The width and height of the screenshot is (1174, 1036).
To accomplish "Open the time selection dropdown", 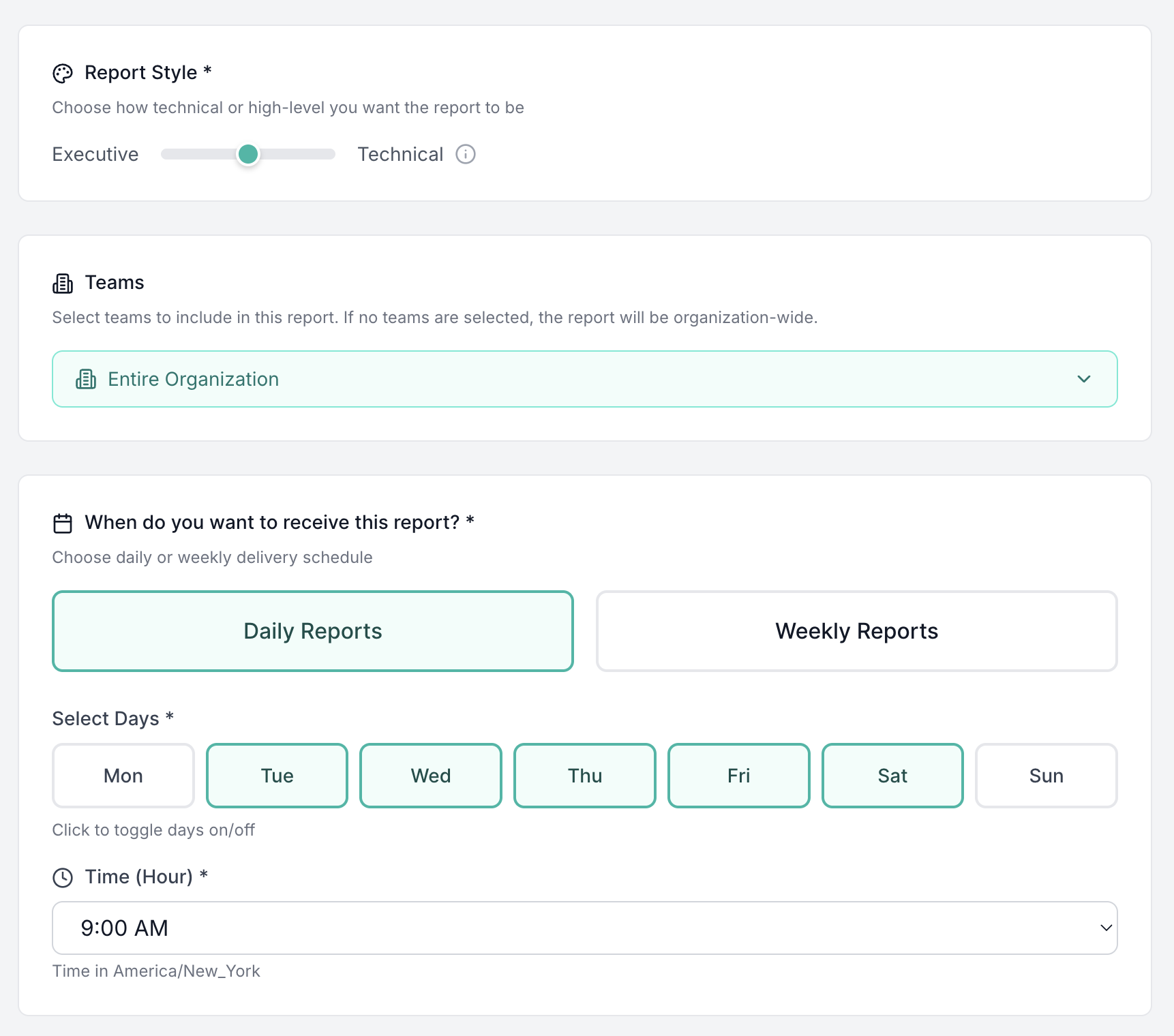I will click(x=584, y=928).
